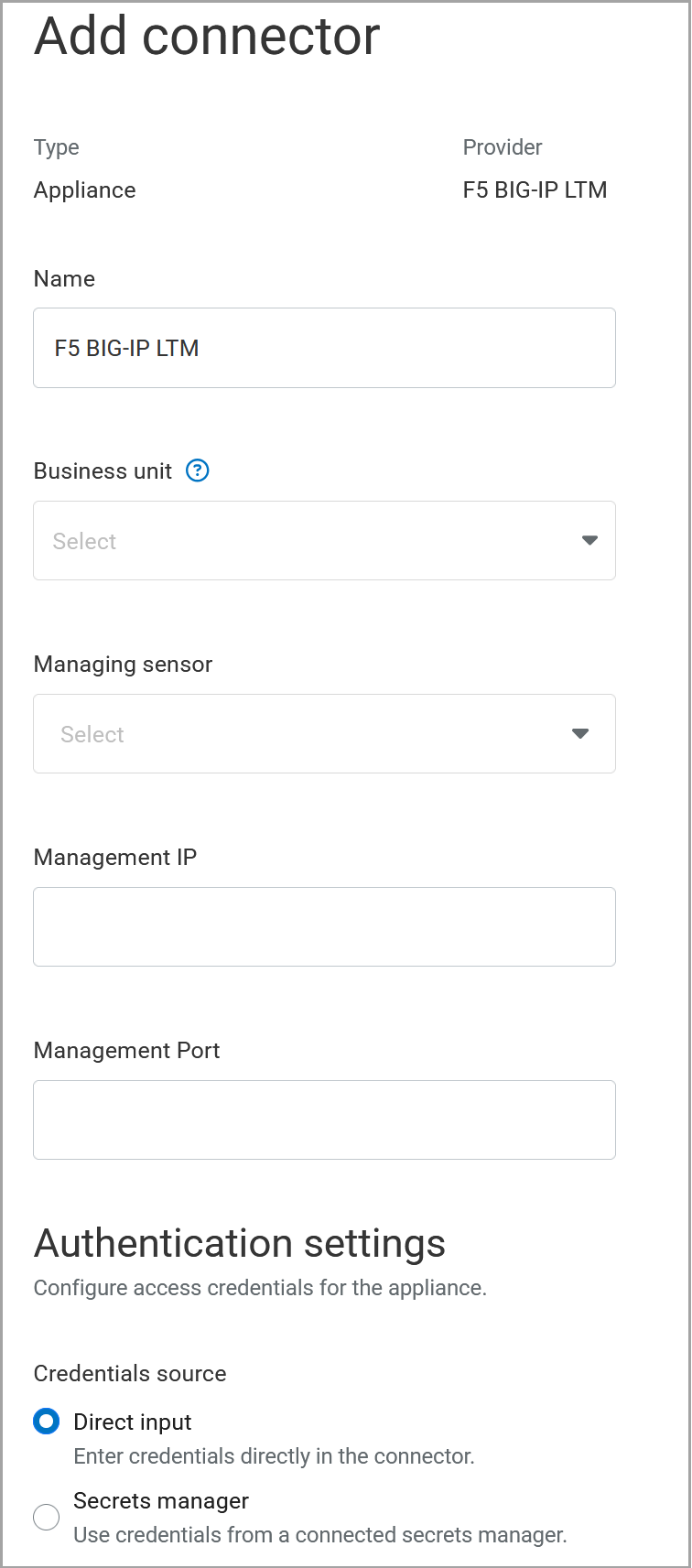The image size is (692, 1568).
Task: Click the Provider value F5 BIG-IP LTM
Action: point(535,189)
